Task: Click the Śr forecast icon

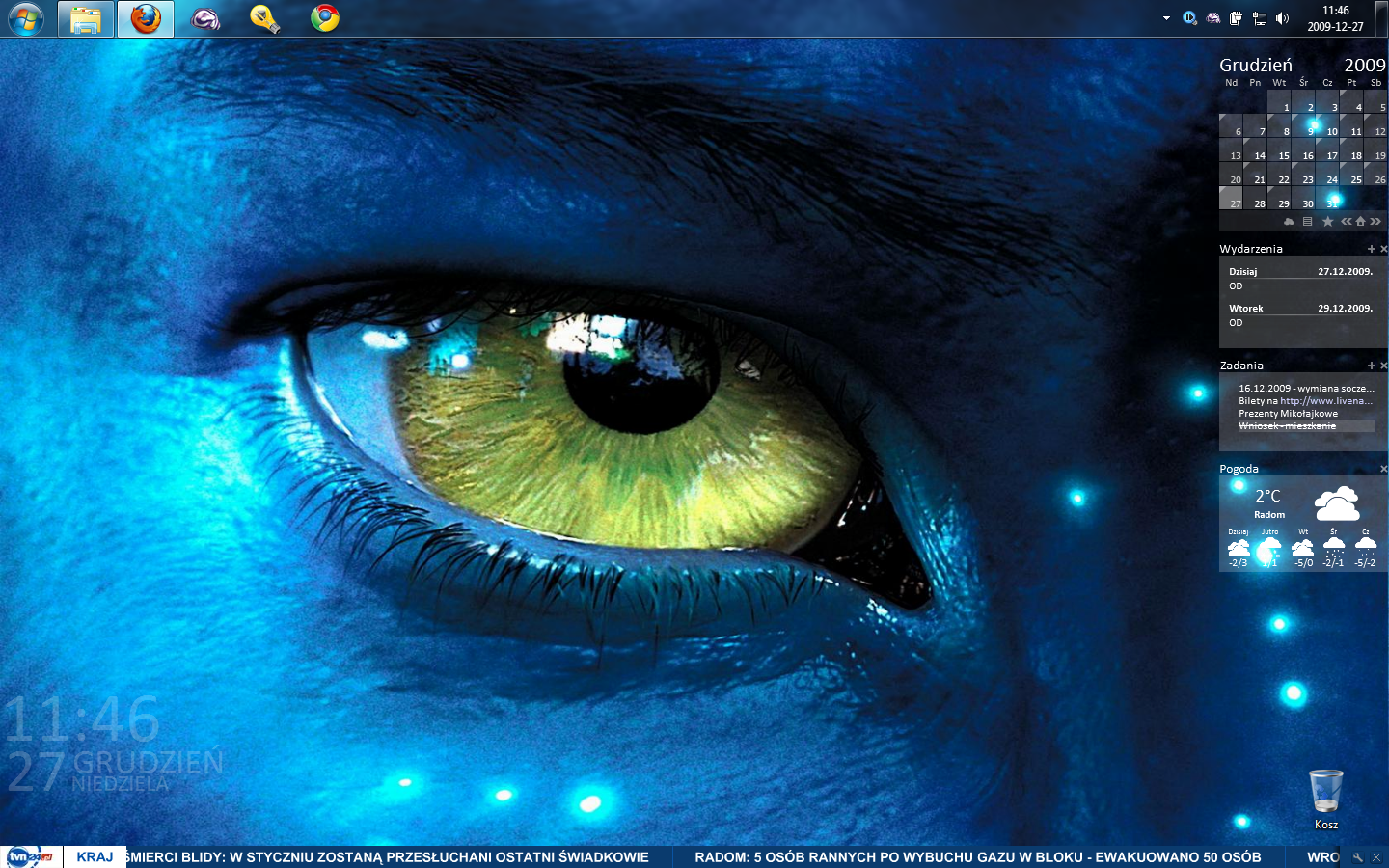Action: [x=1334, y=546]
